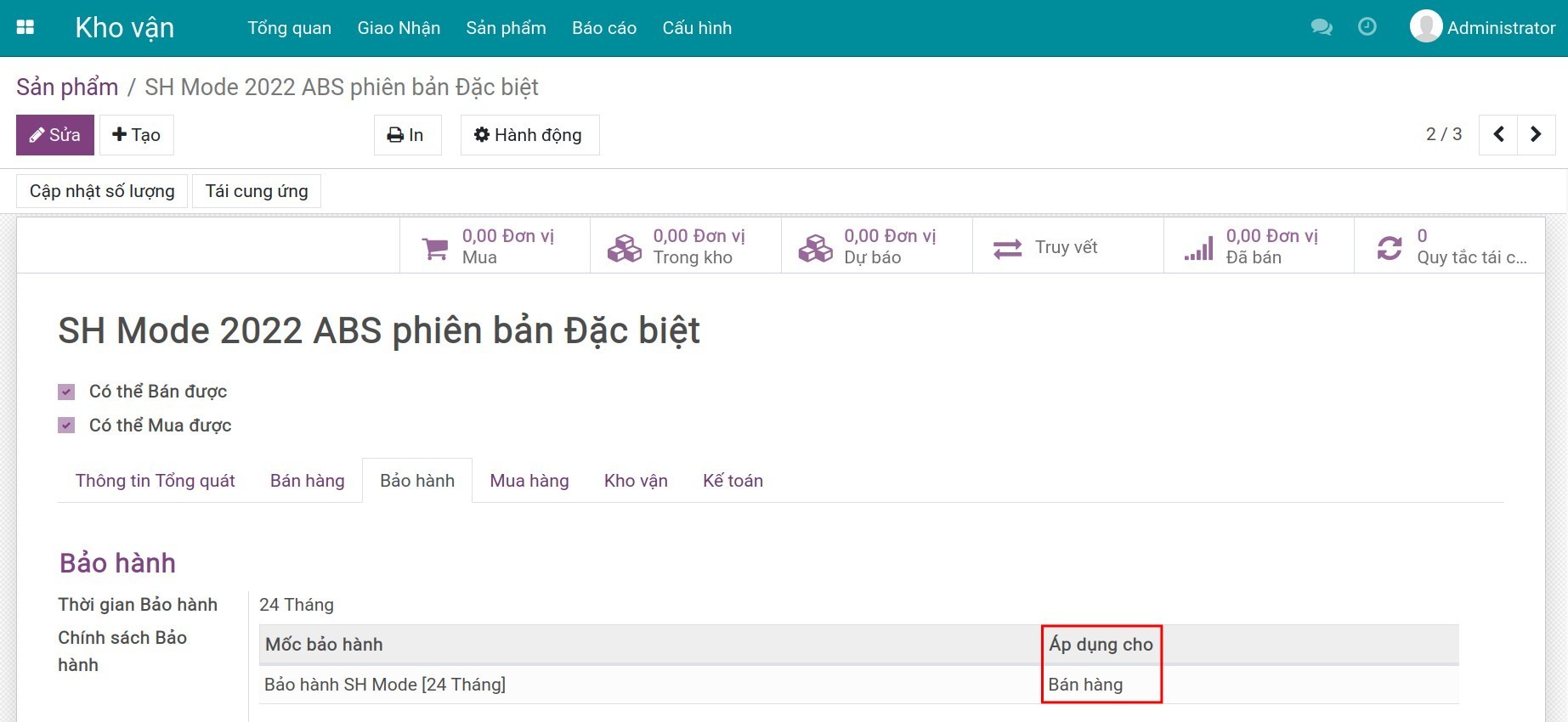1568x722 pixels.
Task: Open the apps grid menu icon
Action: [x=25, y=27]
